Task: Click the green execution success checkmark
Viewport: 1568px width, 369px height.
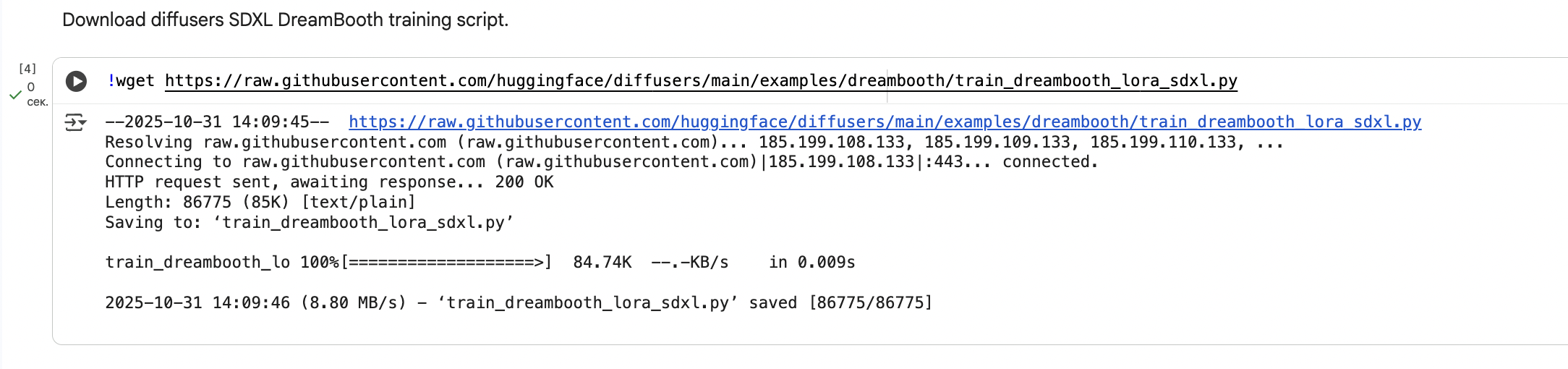Action: [x=14, y=95]
